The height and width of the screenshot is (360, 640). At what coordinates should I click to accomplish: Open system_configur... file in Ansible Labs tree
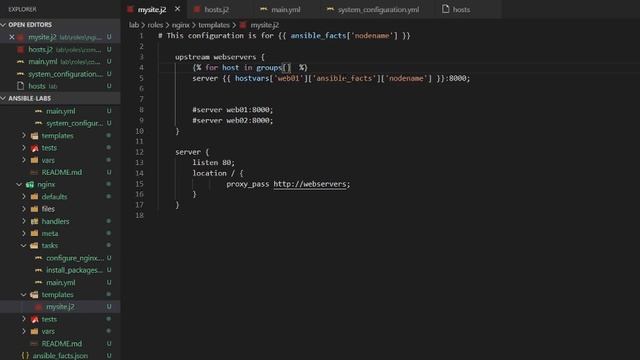click(x=60, y=123)
